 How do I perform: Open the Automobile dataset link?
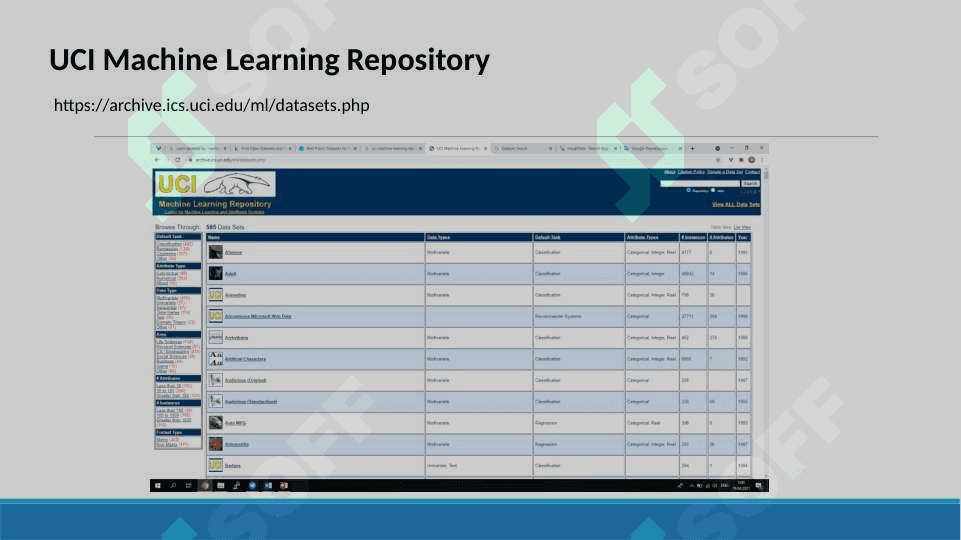pyautogui.click(x=237, y=444)
